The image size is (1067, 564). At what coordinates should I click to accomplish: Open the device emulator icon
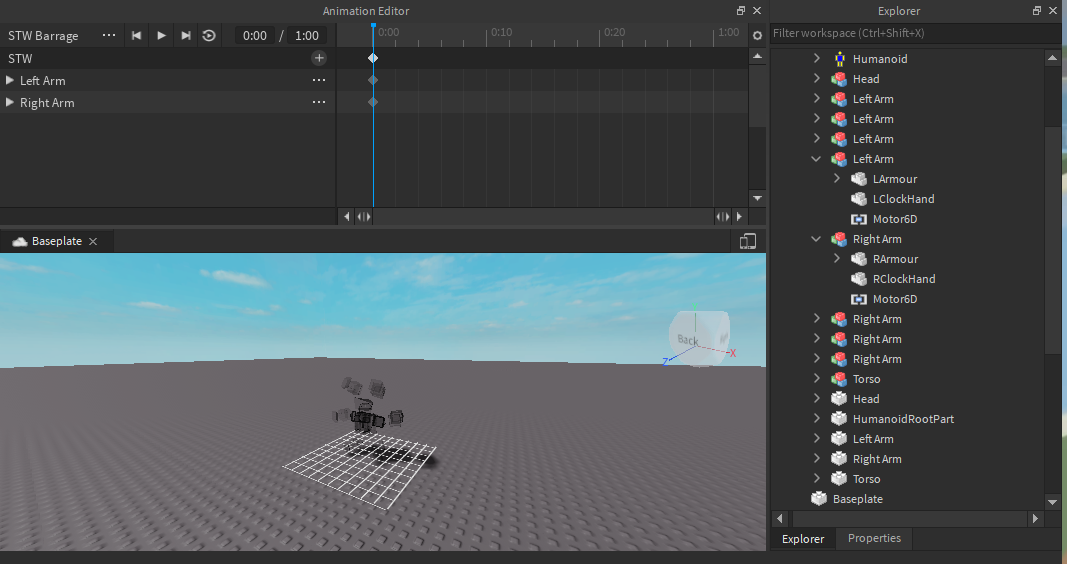click(x=748, y=241)
